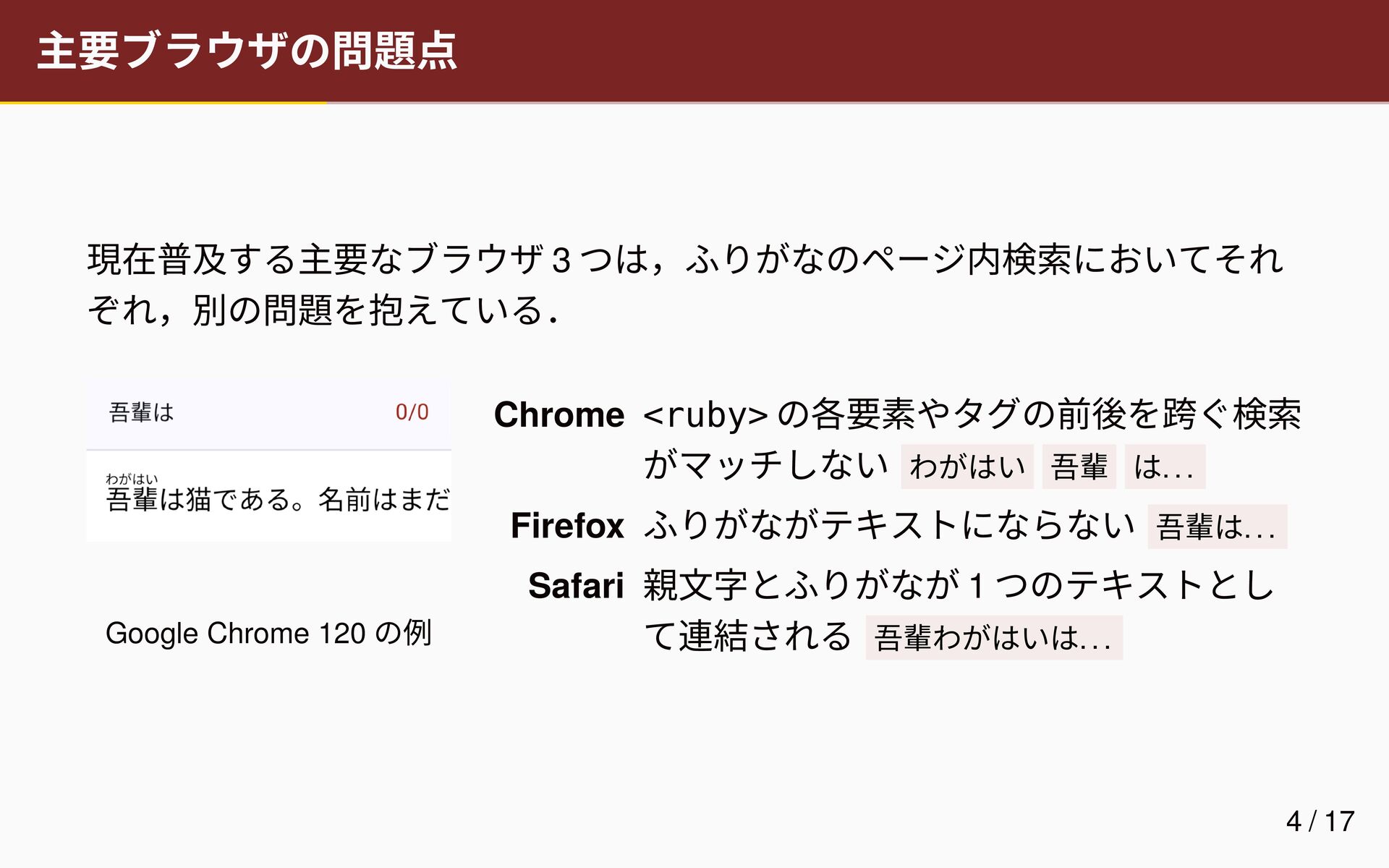
Task: Click the intro paragraph starting with 現在普及する
Action: 685,284
